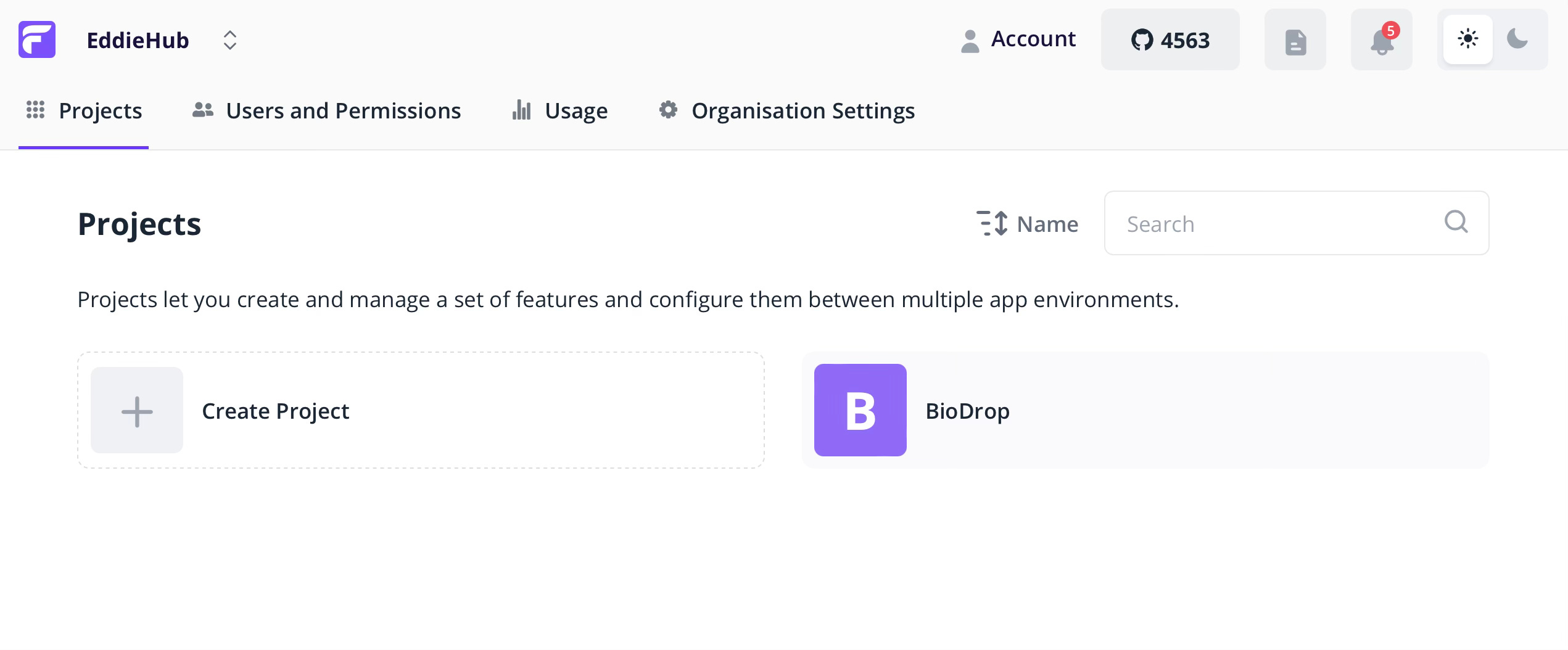Click Create Project card

click(421, 410)
